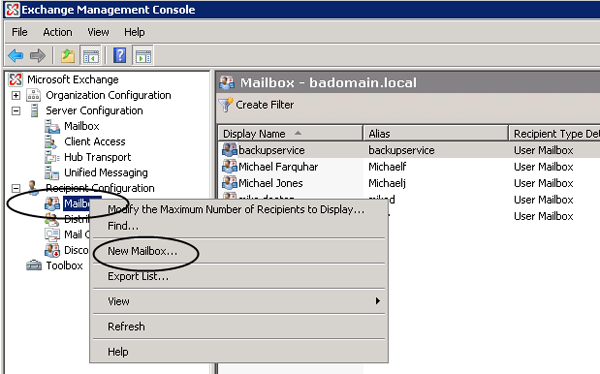Select Toolbox tree item
Viewport: 600px width, 374px height.
64,265
